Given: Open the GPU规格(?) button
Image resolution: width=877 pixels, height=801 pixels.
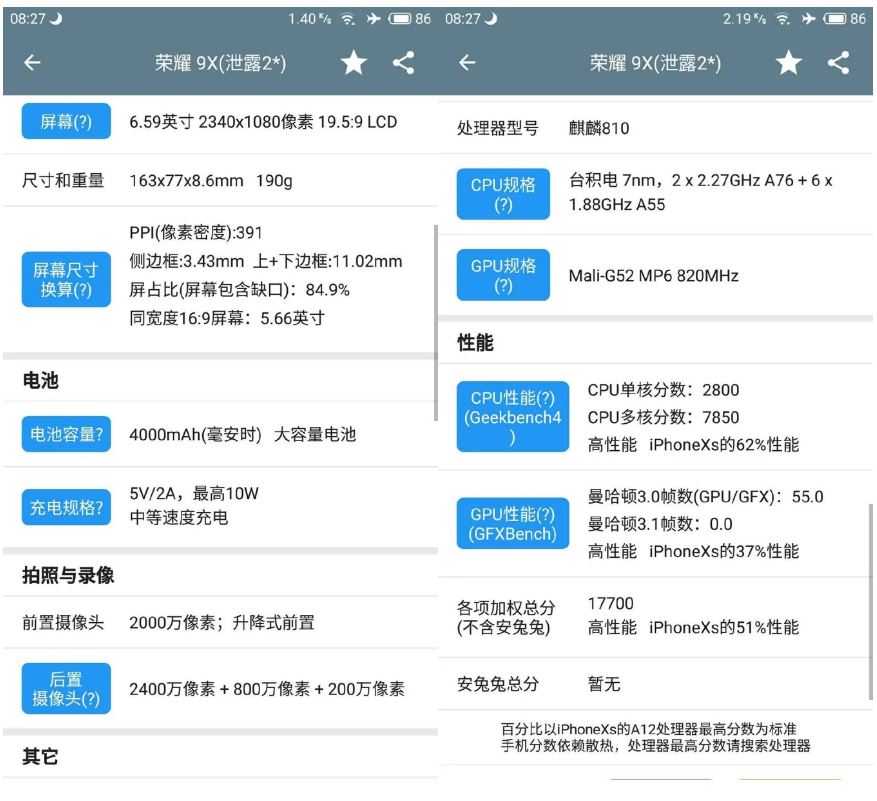Looking at the screenshot, I should (503, 275).
